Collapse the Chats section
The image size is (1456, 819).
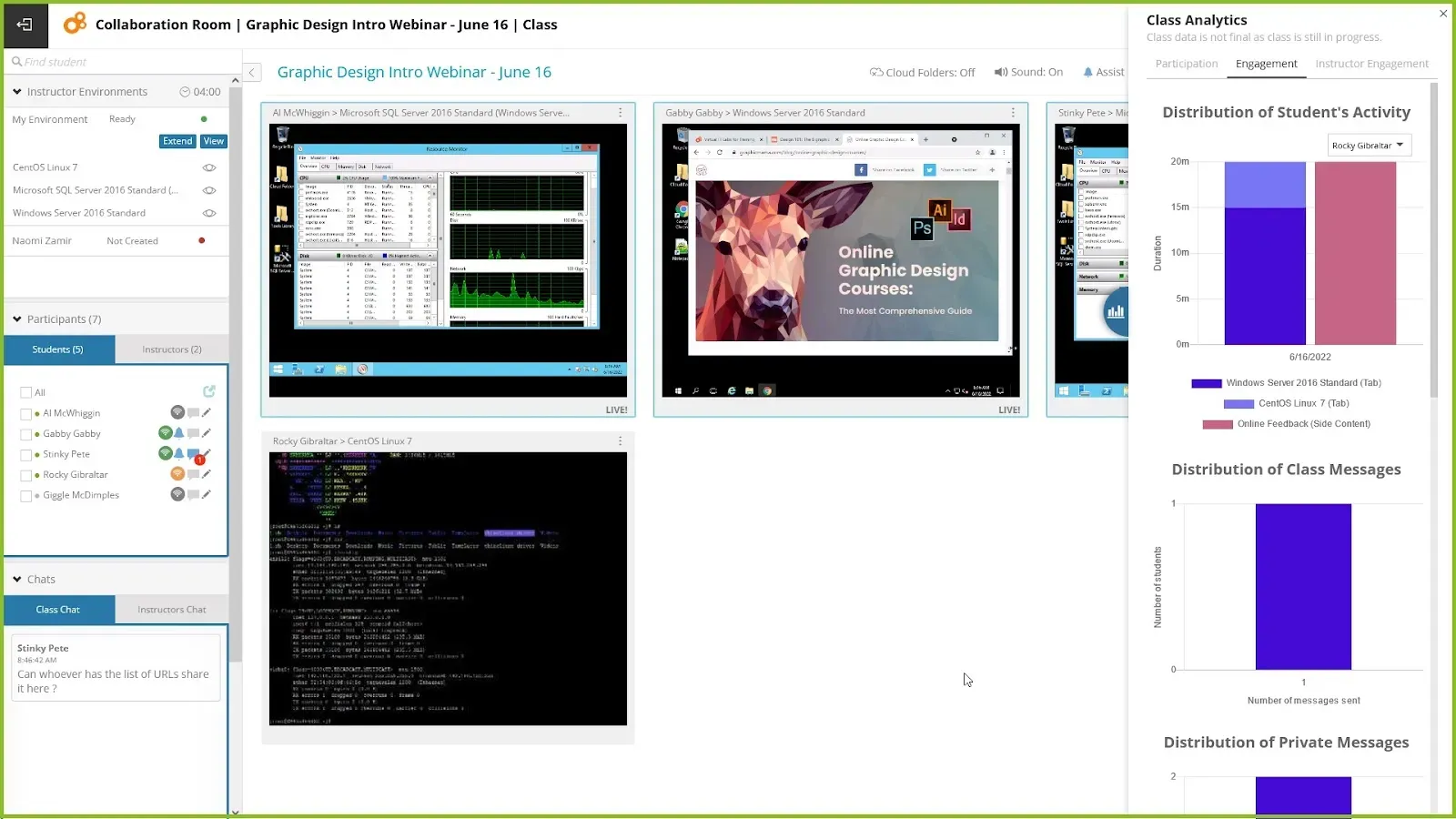coord(17,580)
